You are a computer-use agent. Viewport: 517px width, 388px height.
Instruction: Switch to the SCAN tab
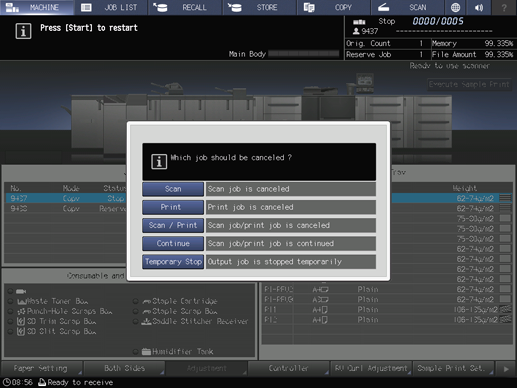(x=408, y=7)
